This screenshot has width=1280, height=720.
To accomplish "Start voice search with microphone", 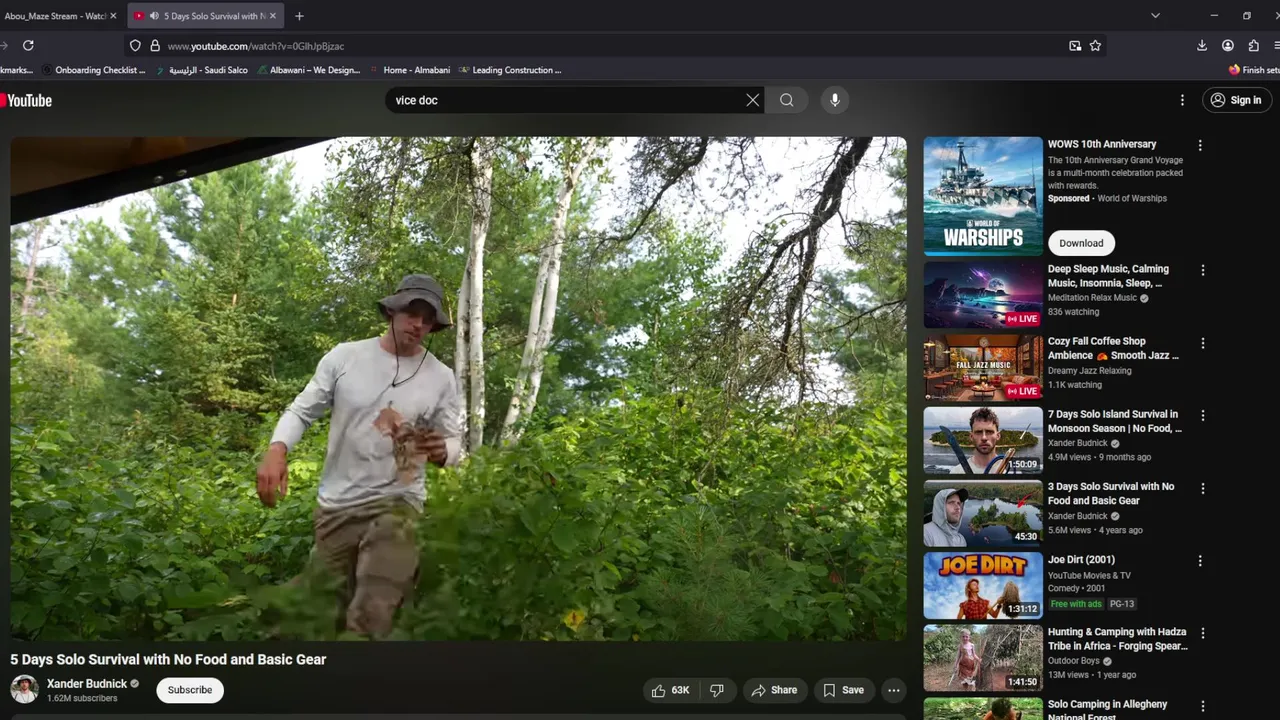I will click(835, 100).
